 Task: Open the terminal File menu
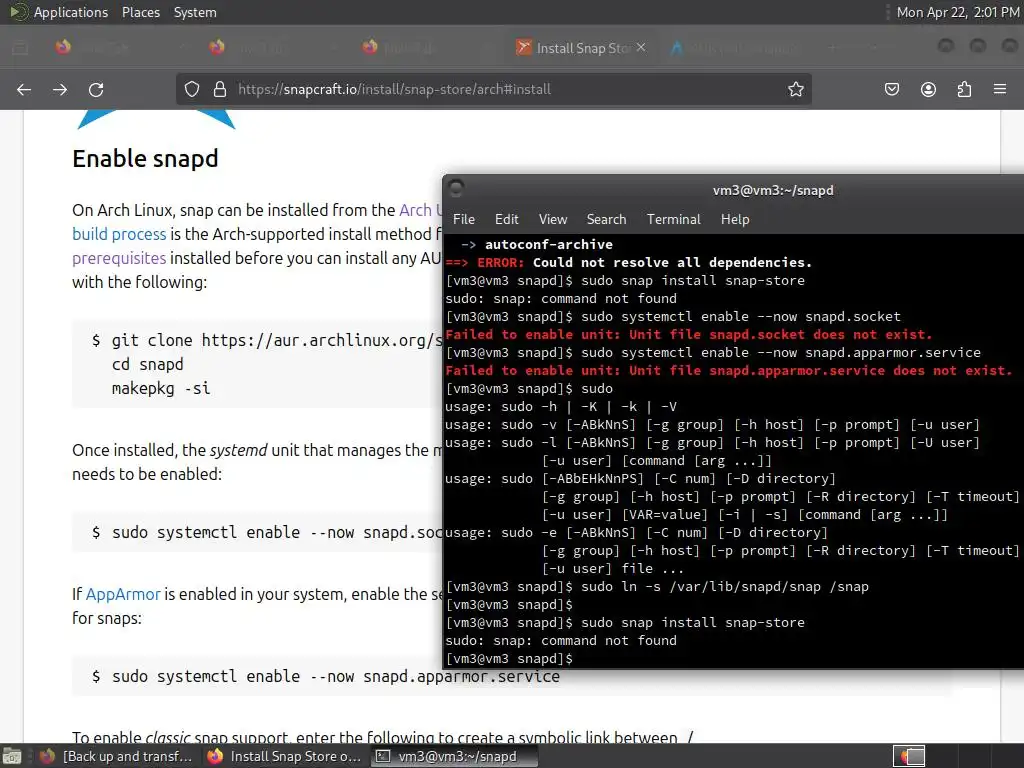(x=464, y=219)
